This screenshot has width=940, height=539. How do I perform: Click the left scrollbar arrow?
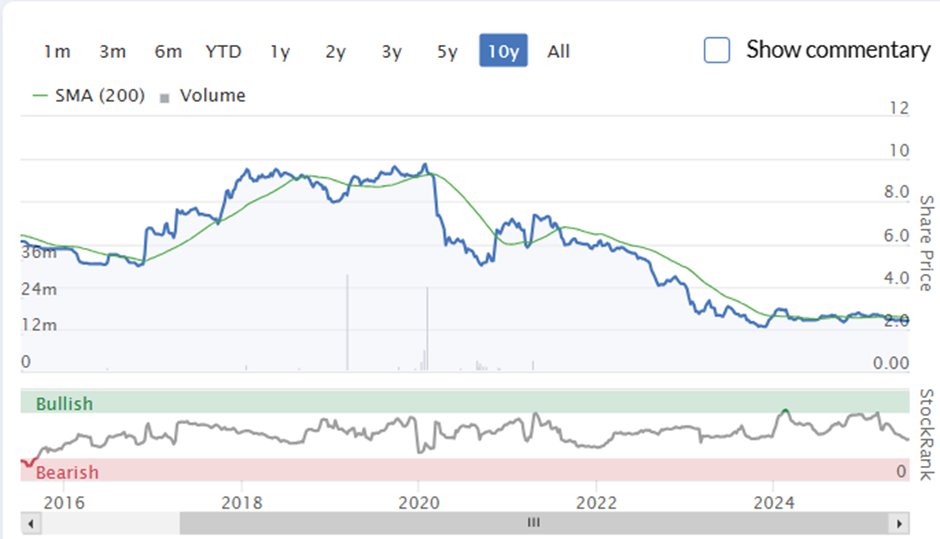(31, 523)
